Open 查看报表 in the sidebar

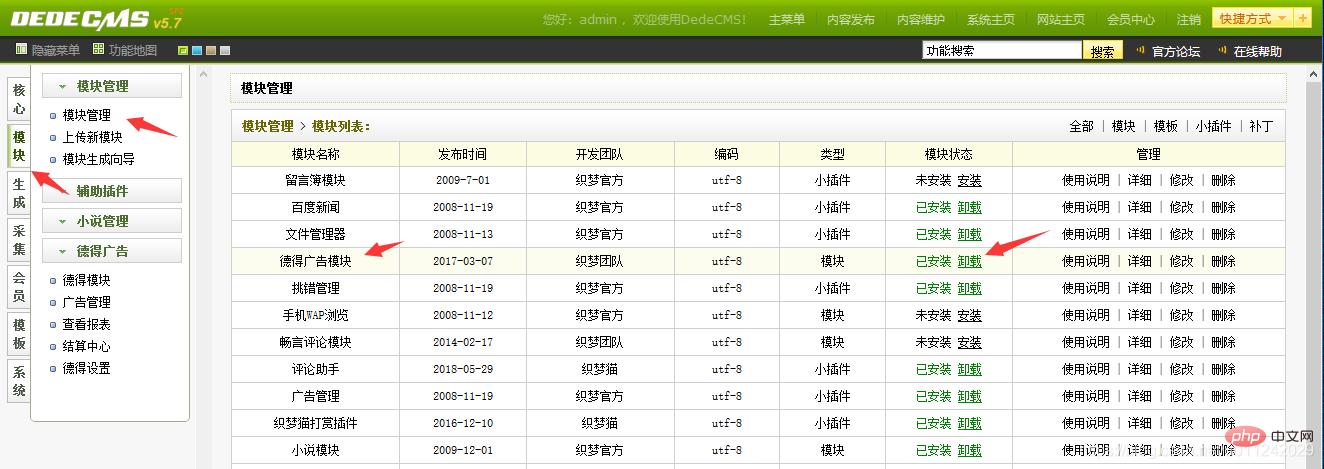[x=87, y=324]
